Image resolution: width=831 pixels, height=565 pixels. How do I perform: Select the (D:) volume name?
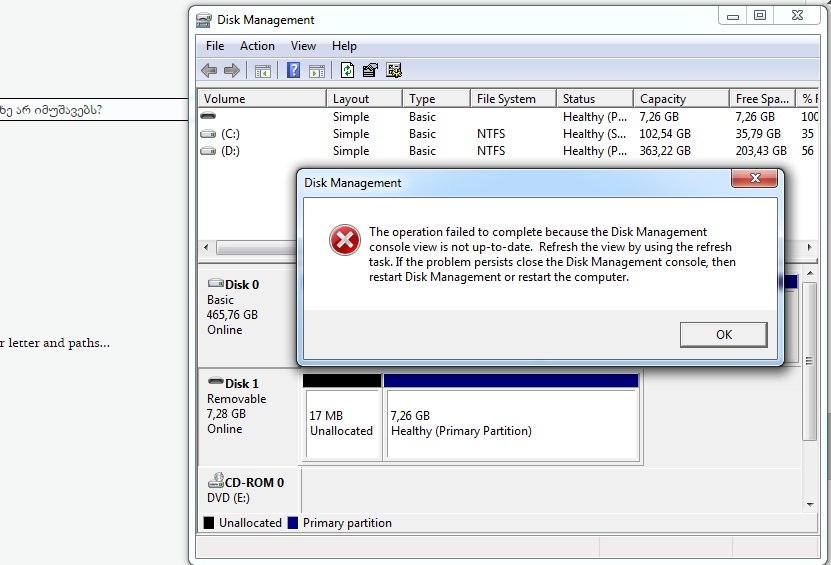pos(231,151)
